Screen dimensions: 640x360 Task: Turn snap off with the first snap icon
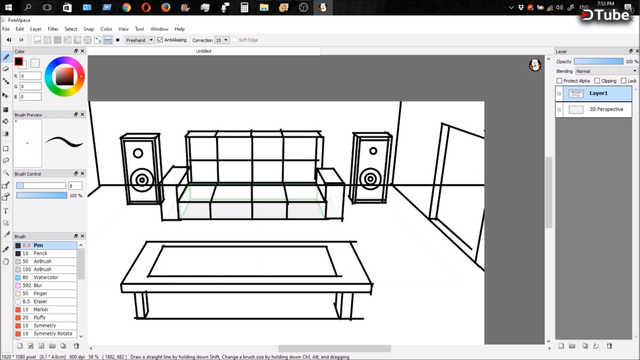[x=37, y=40]
